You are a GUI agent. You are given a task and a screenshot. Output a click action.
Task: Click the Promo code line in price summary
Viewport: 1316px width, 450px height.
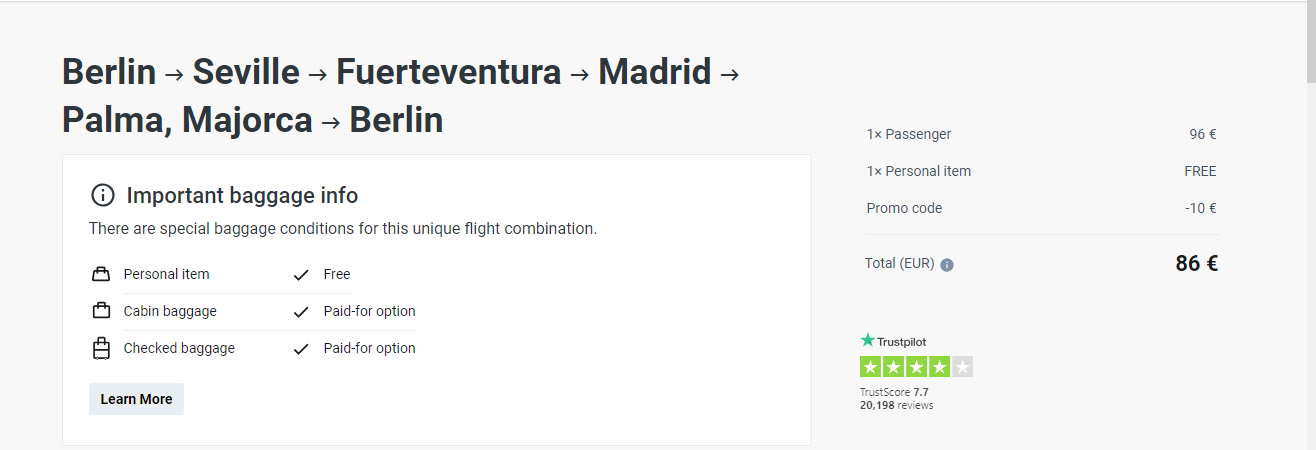904,208
